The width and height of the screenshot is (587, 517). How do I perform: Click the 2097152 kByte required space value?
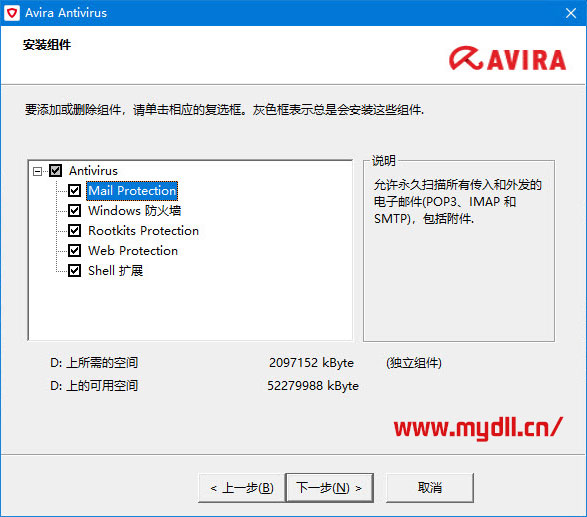click(x=311, y=363)
